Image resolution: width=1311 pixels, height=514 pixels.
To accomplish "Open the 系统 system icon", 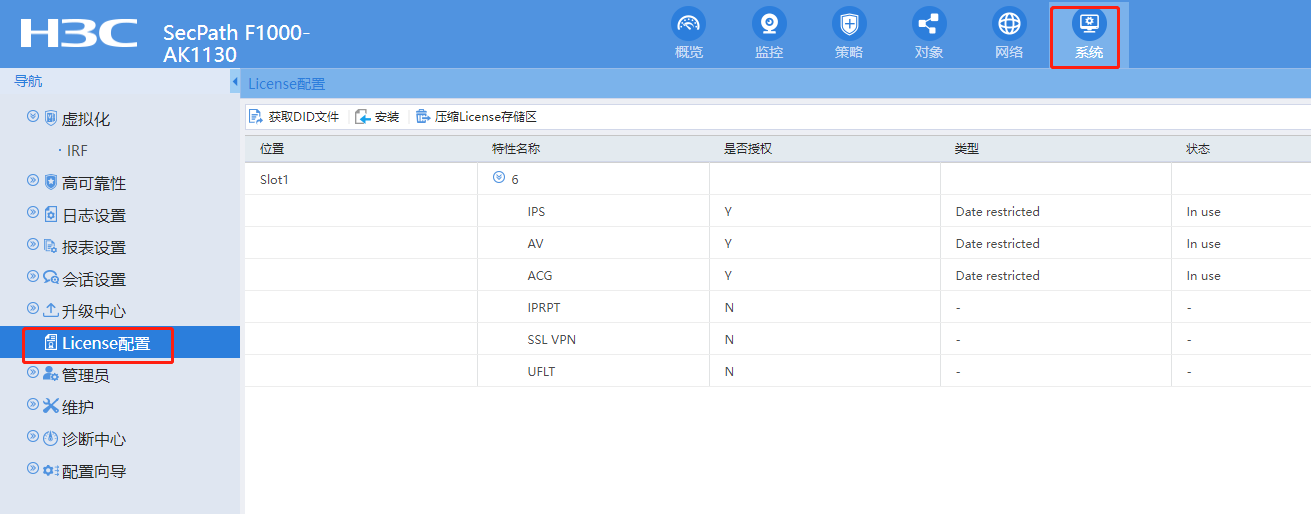I will pos(1089,24).
